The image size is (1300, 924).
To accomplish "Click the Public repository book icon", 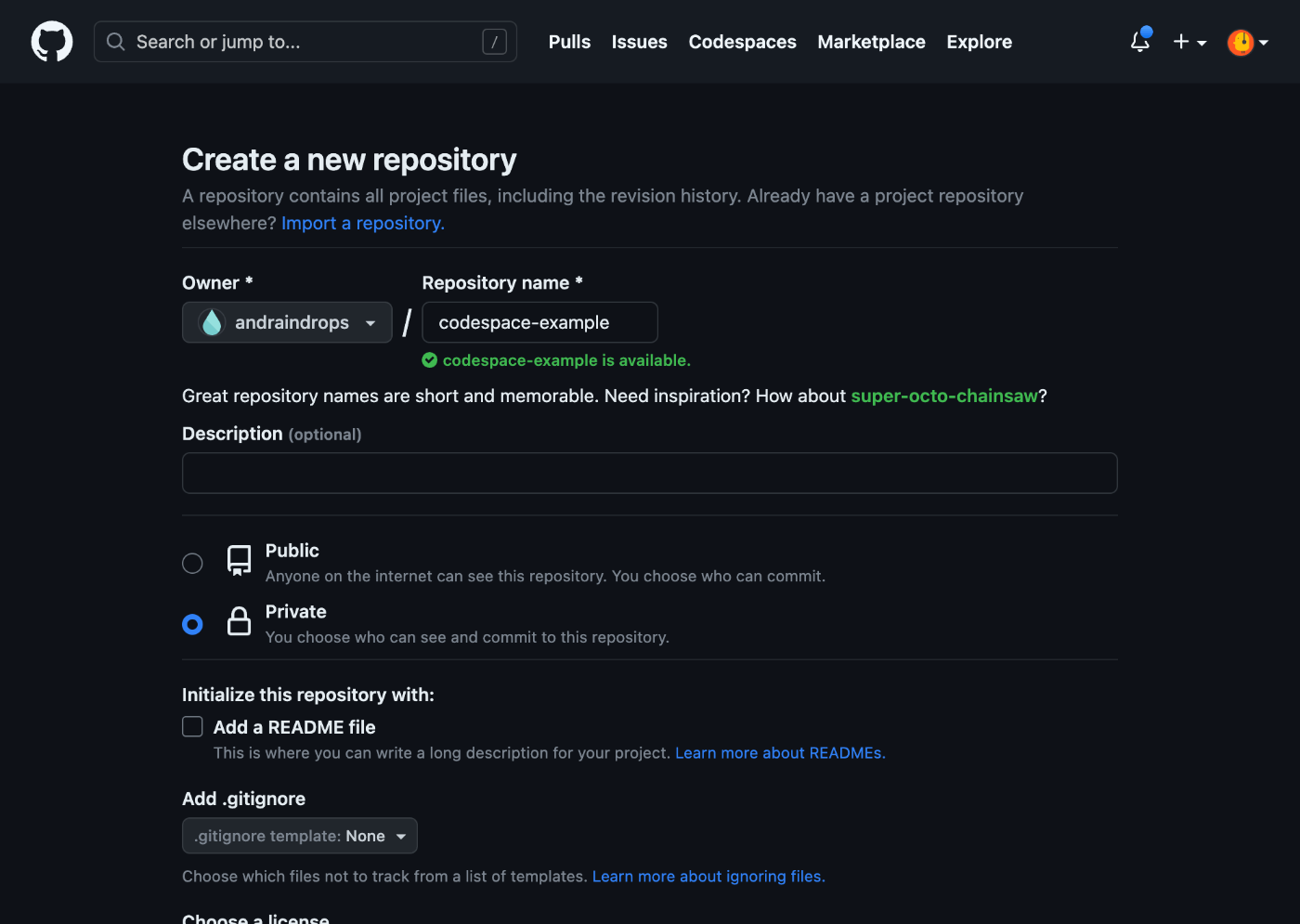I will click(x=240, y=561).
